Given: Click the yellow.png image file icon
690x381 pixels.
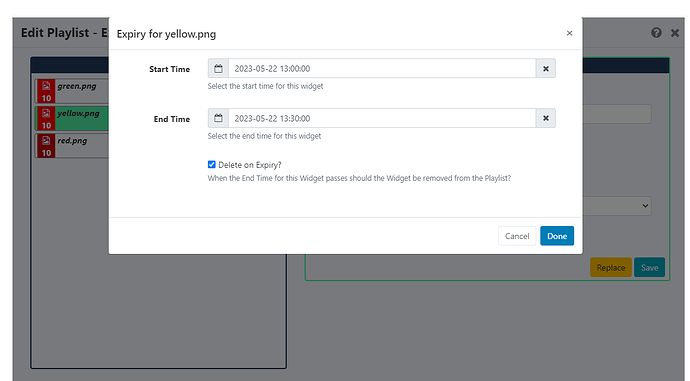Looking at the screenshot, I should click(x=46, y=113).
